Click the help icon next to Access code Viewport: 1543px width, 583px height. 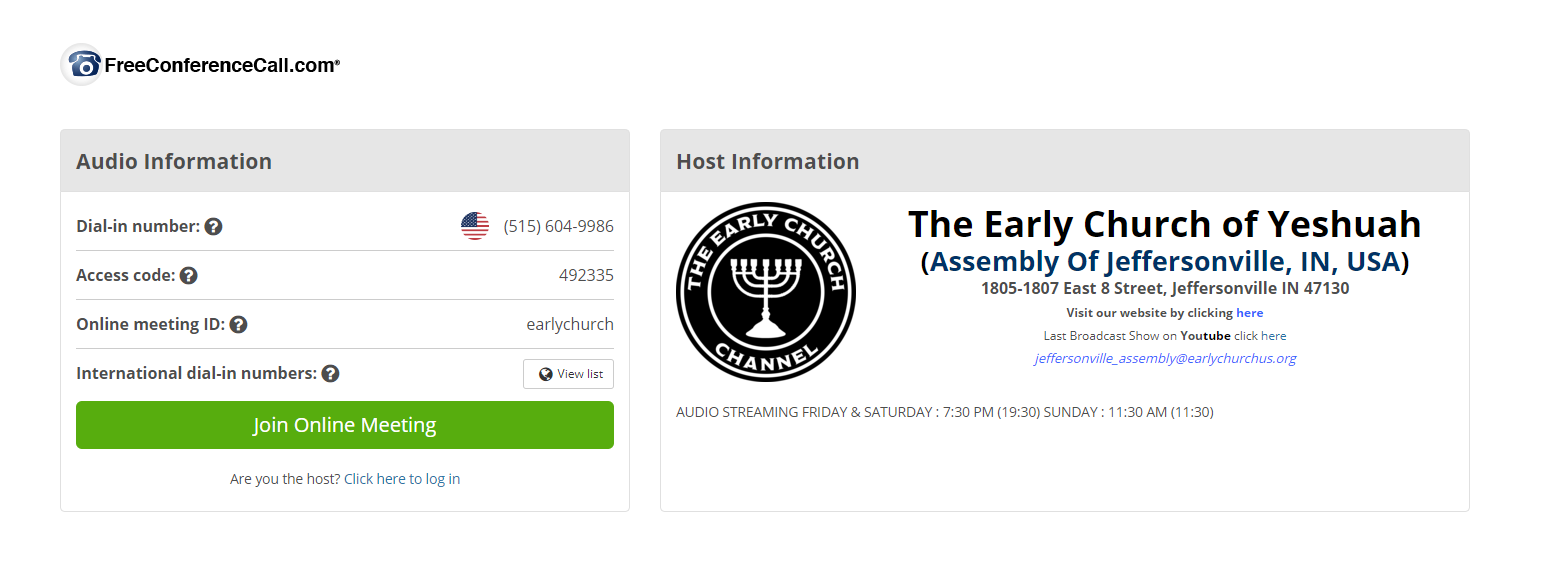click(x=188, y=276)
